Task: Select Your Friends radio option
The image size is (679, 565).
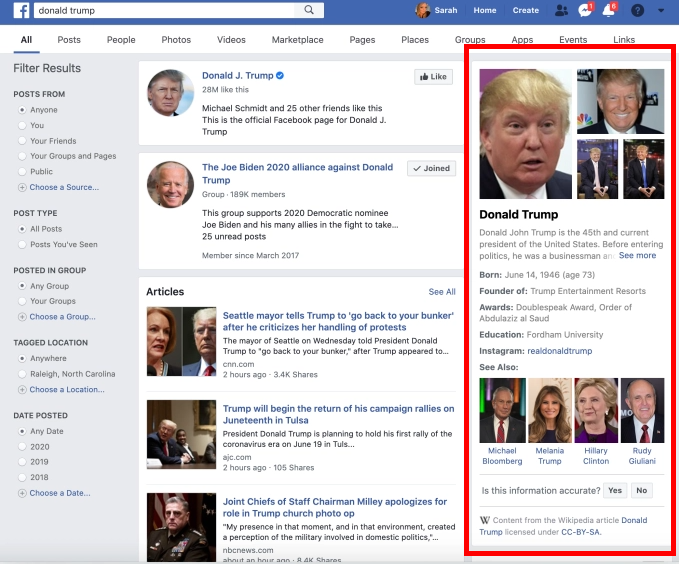Action: [x=22, y=141]
